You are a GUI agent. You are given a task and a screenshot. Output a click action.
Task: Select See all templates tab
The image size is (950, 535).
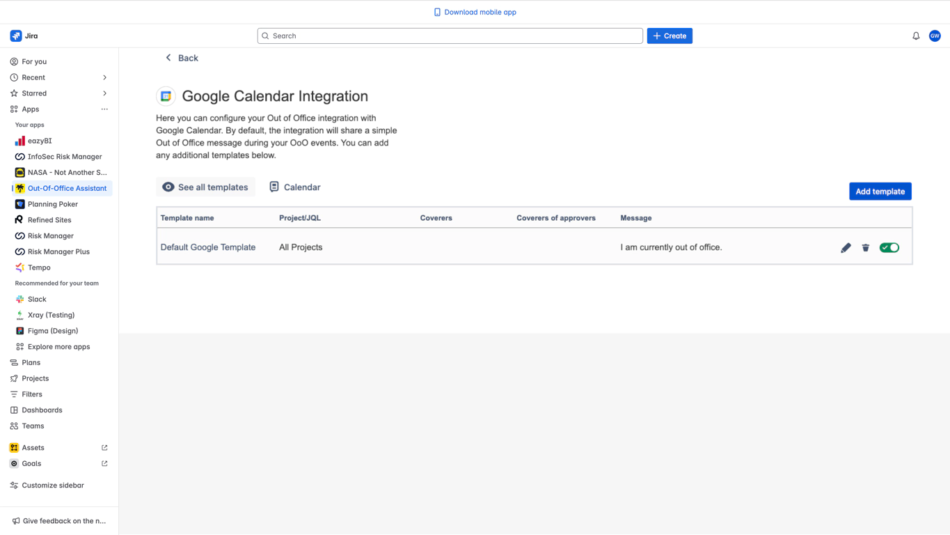(x=206, y=187)
